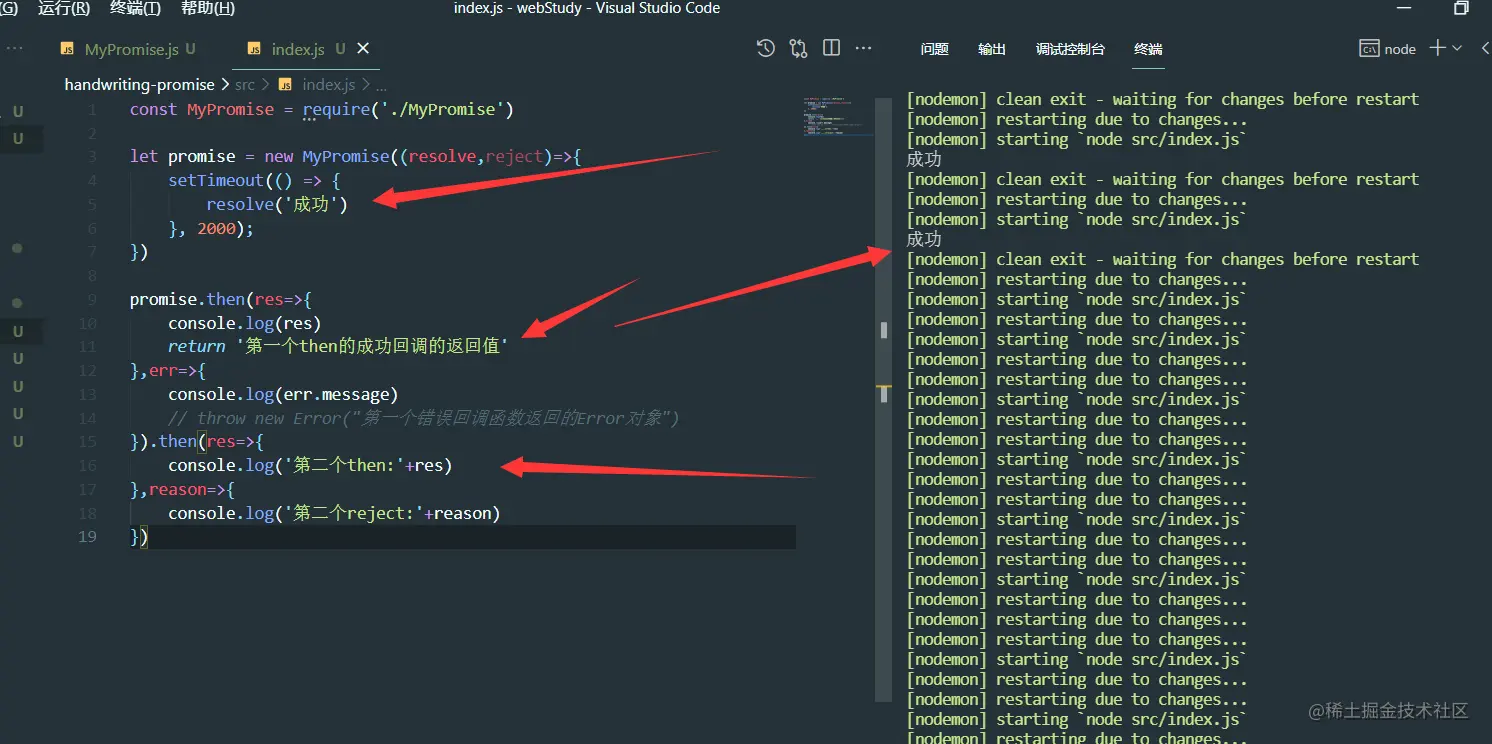1492x744 pixels.
Task: Click promise.then on line 9
Action: pos(187,299)
